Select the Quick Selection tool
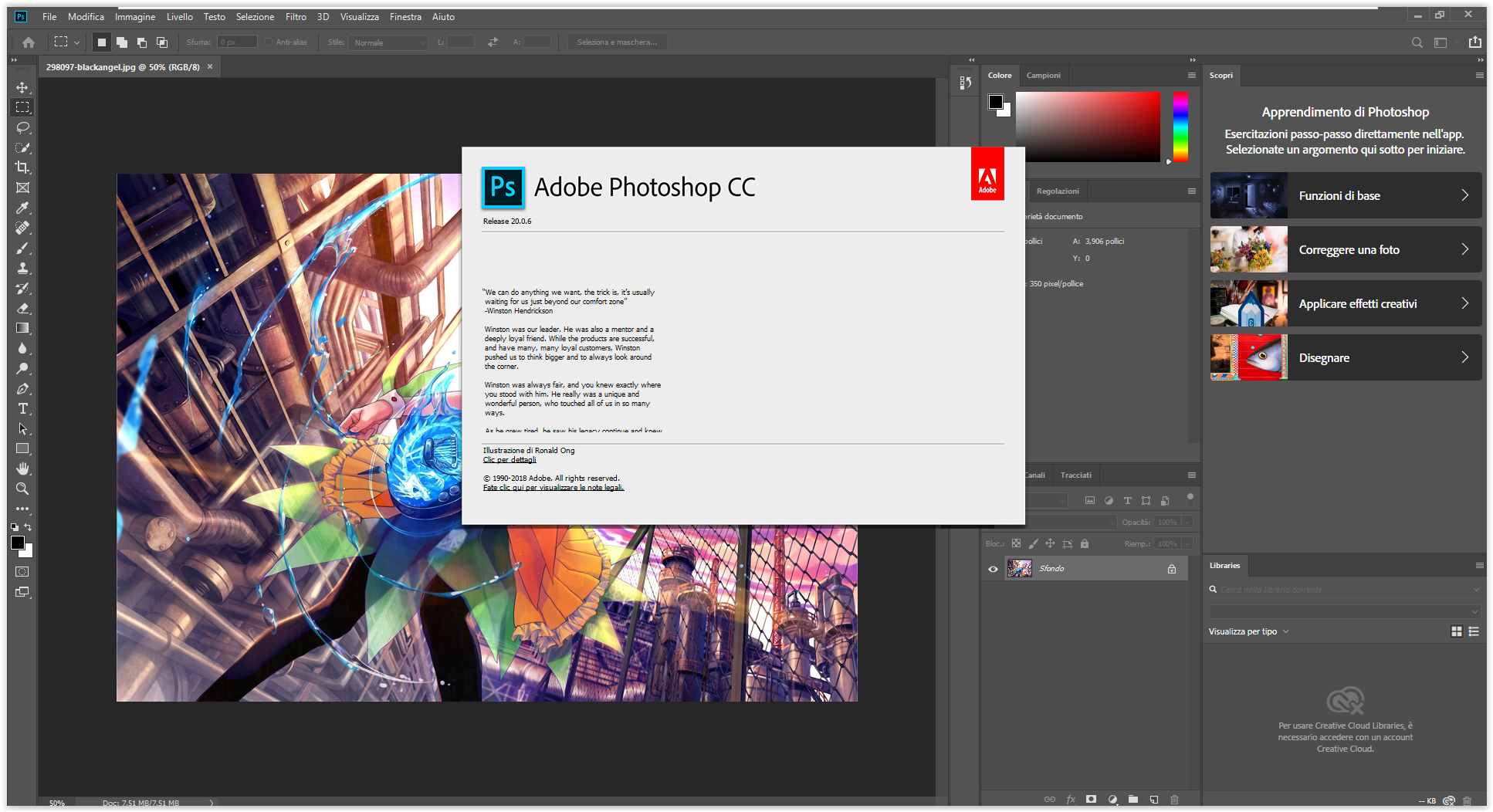 (x=22, y=147)
